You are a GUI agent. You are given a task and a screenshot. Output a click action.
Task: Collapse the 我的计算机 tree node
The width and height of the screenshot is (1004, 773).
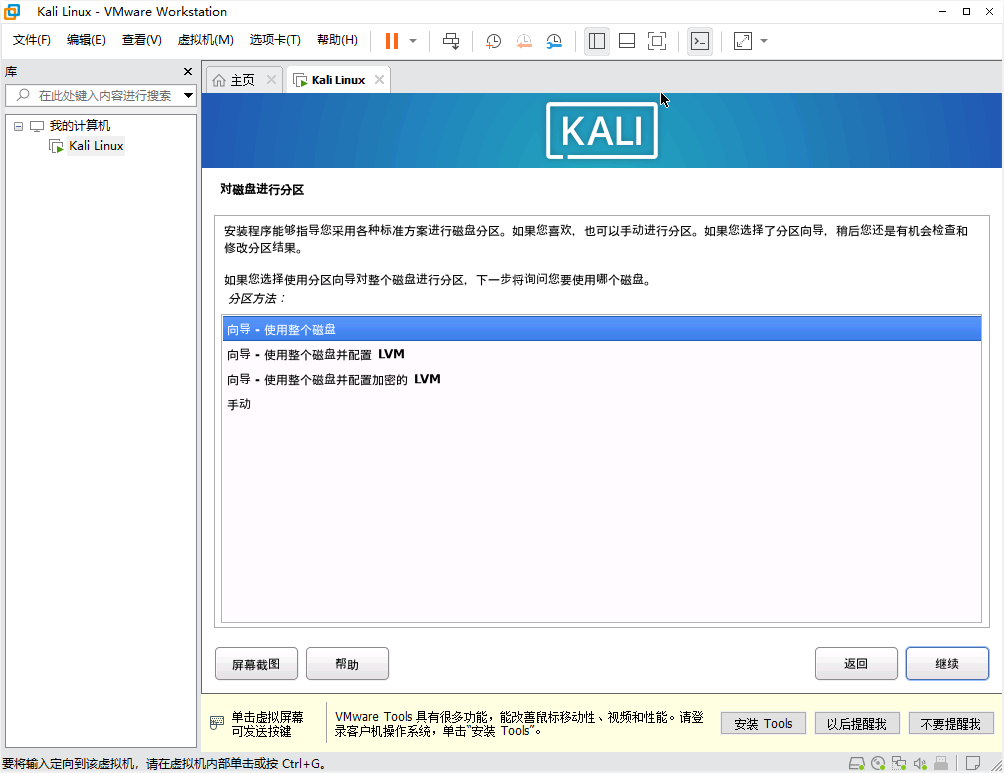(x=19, y=126)
